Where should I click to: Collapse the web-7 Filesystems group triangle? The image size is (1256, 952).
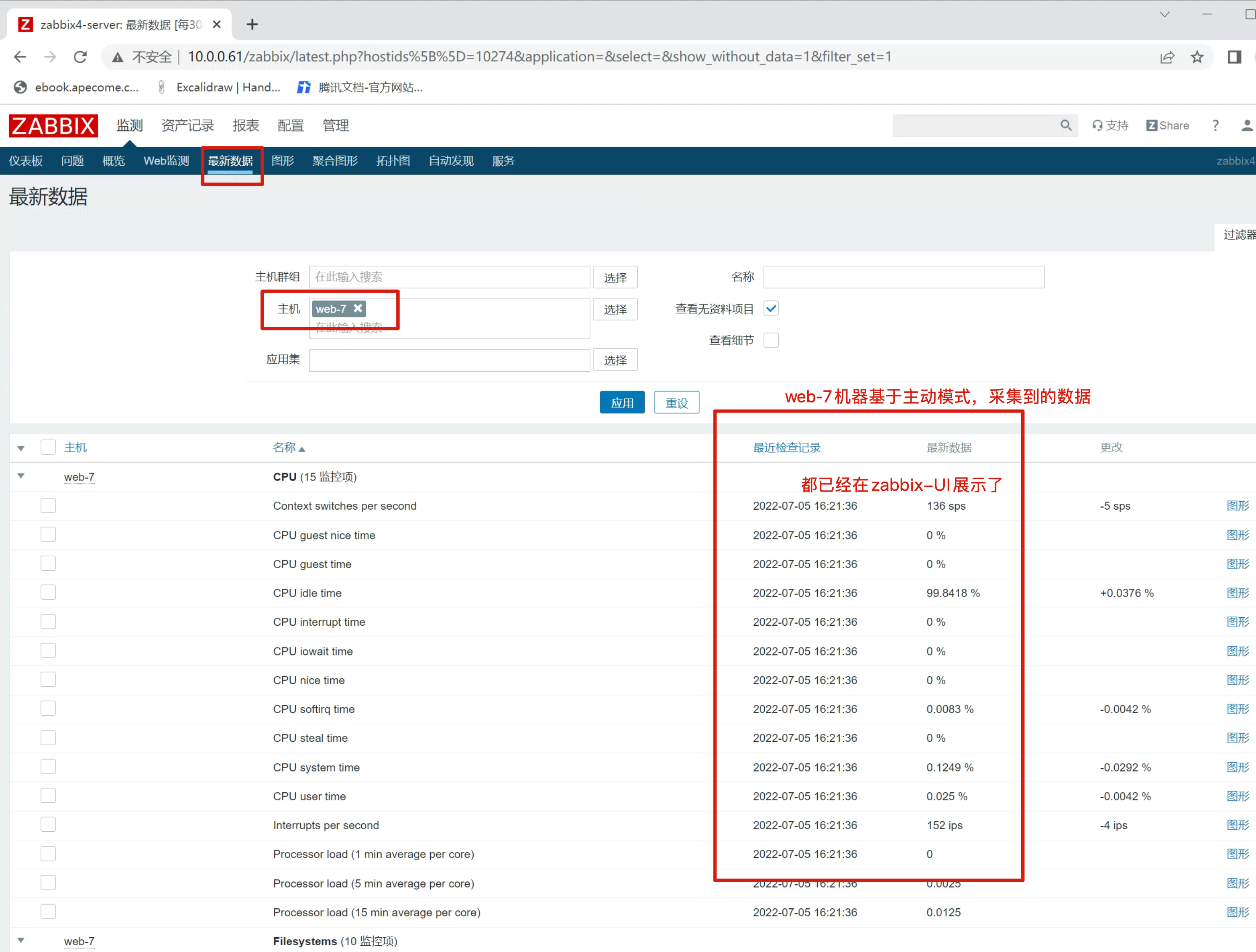(21, 940)
